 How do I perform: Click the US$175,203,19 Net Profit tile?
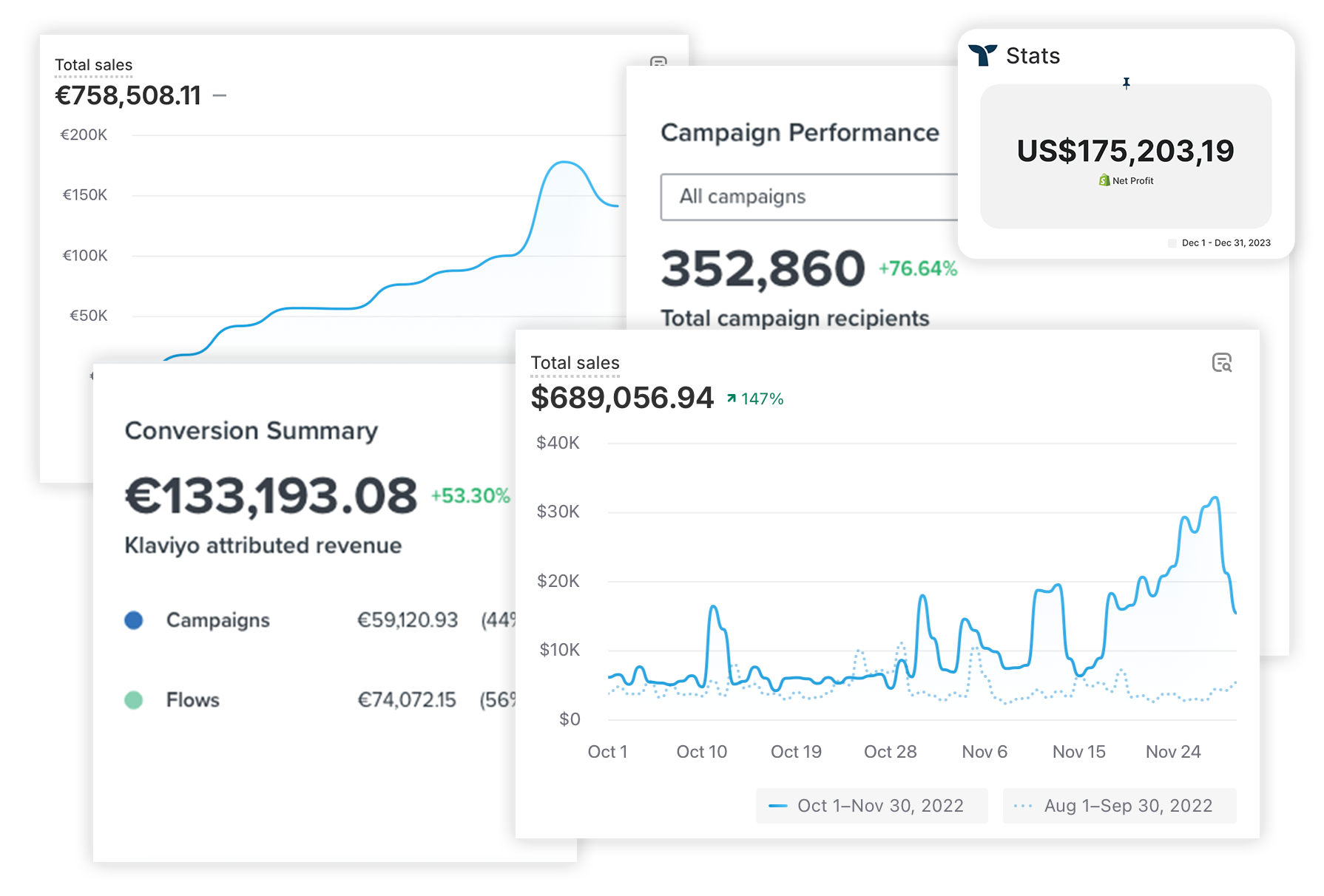tap(1125, 156)
